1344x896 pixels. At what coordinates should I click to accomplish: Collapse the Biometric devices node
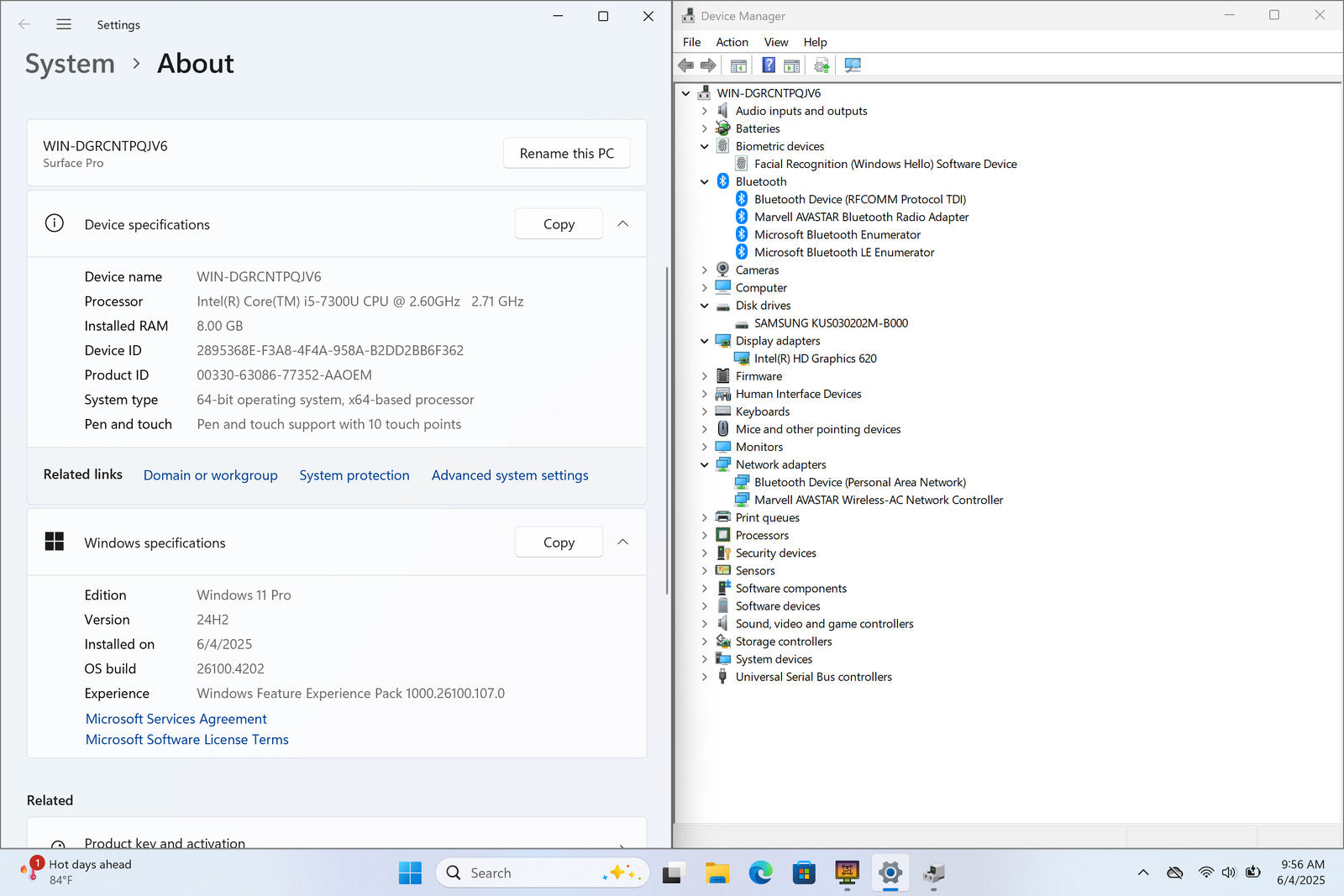[705, 146]
